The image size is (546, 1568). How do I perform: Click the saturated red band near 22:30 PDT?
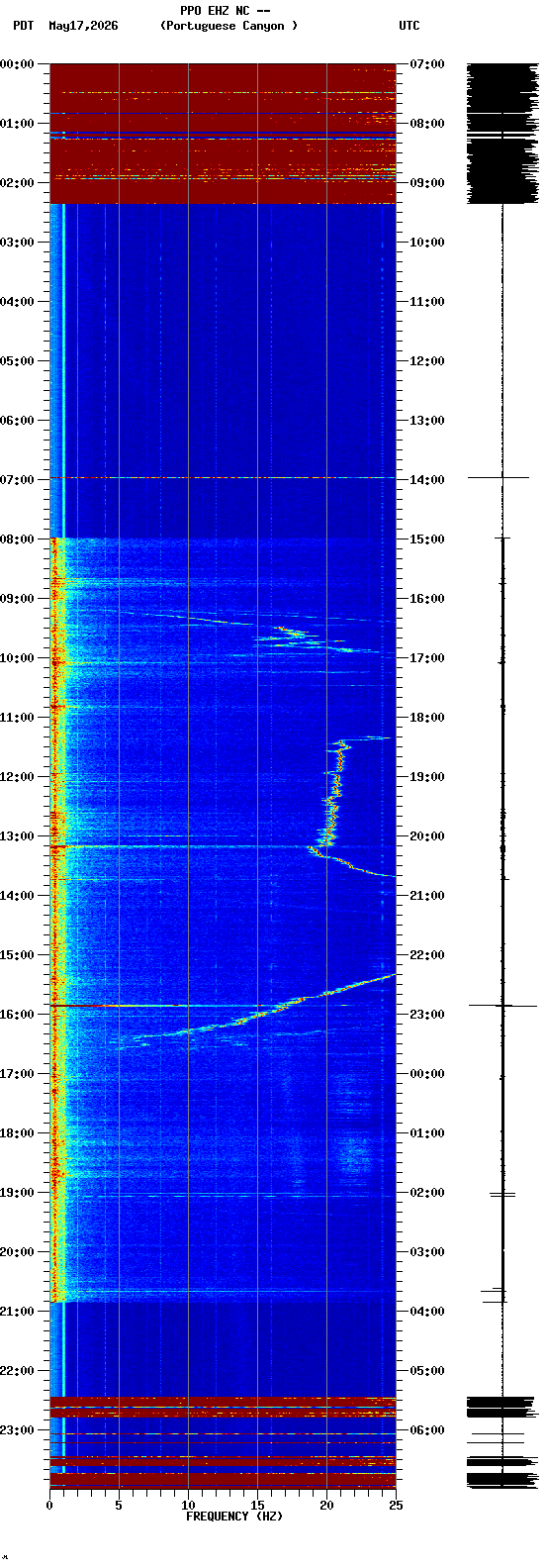coord(223,1407)
